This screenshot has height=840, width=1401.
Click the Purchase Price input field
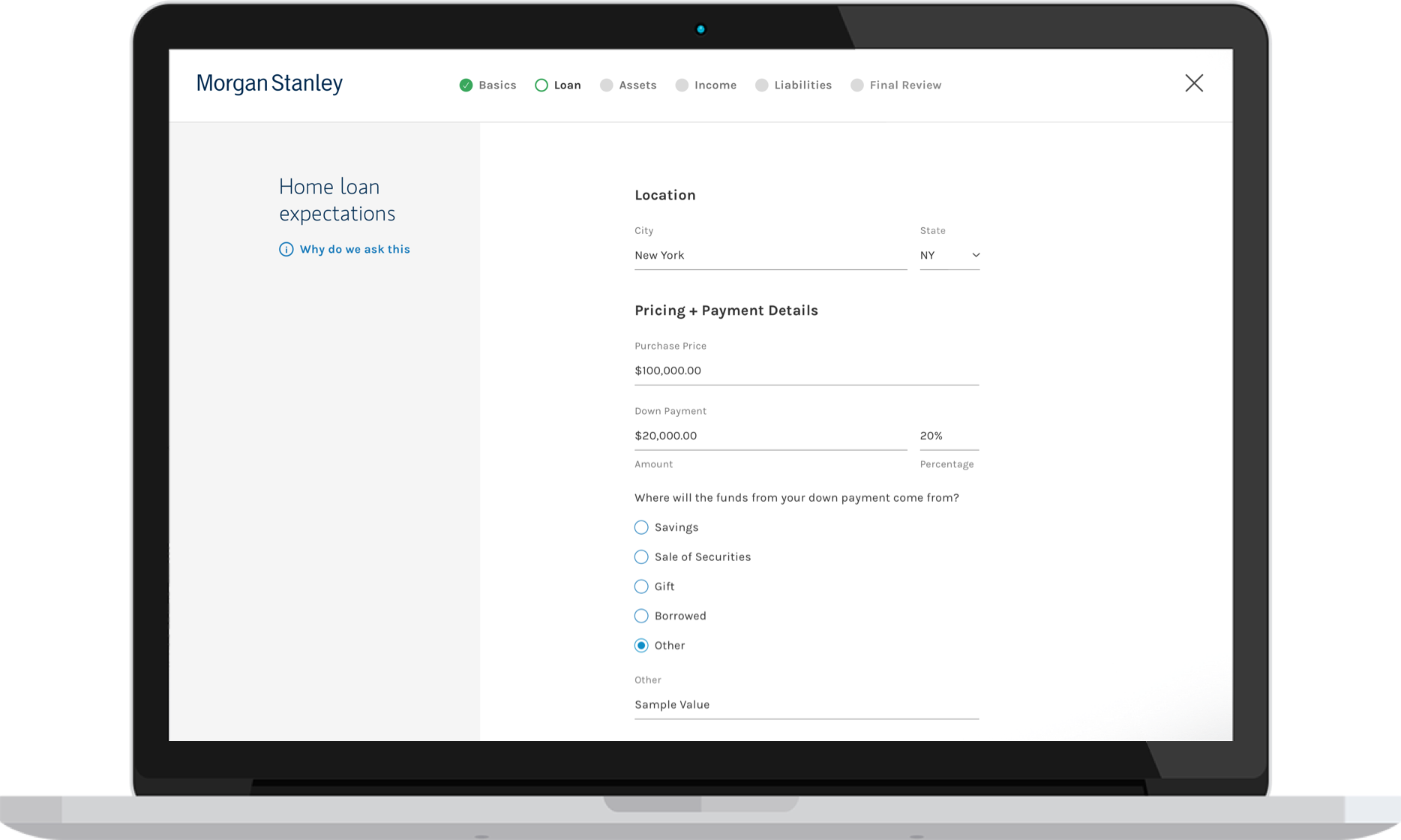807,371
